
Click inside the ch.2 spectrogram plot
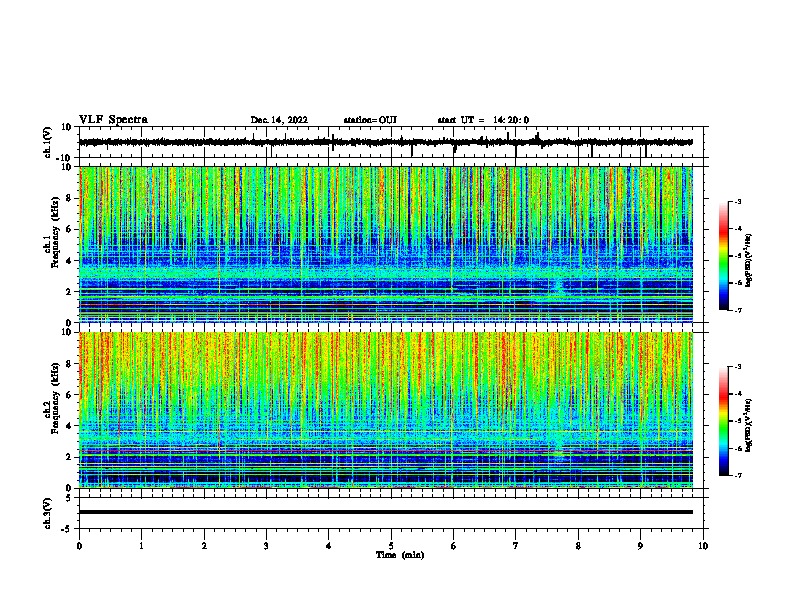pyautogui.click(x=386, y=410)
